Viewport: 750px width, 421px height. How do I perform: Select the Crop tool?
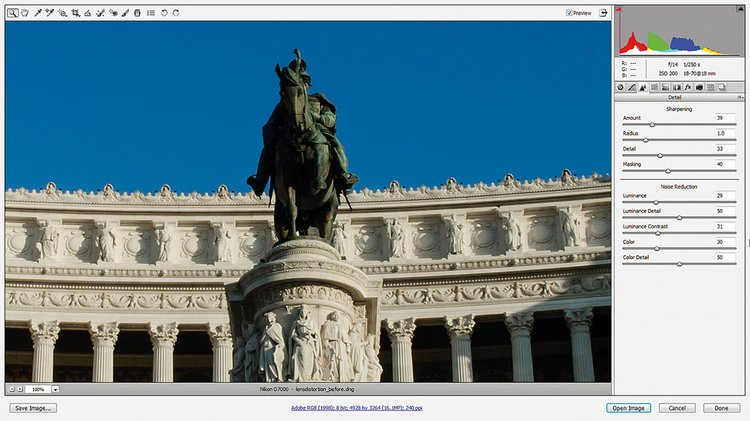click(x=76, y=13)
